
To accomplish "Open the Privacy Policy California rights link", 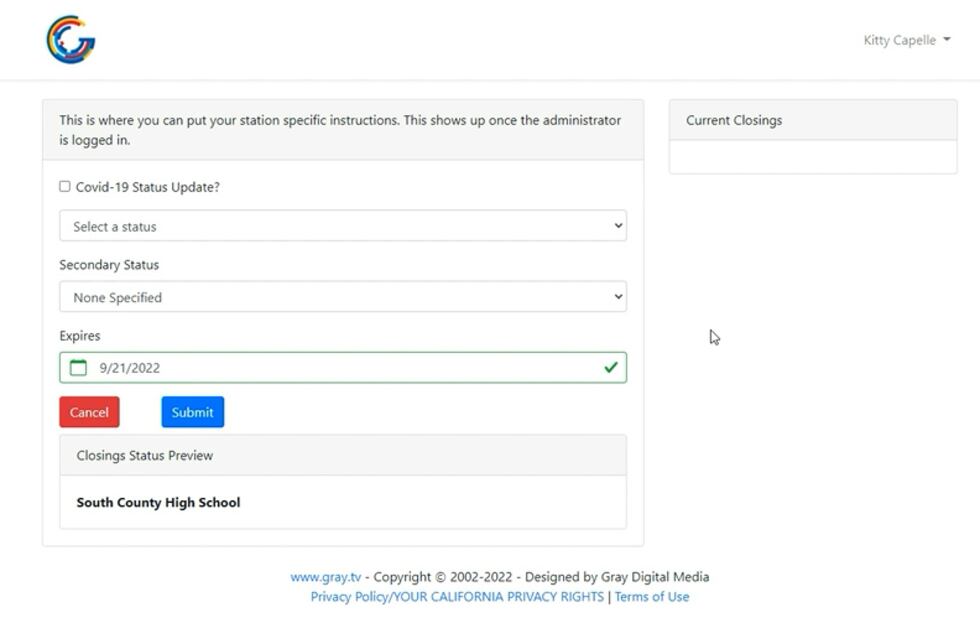I will 457,597.
